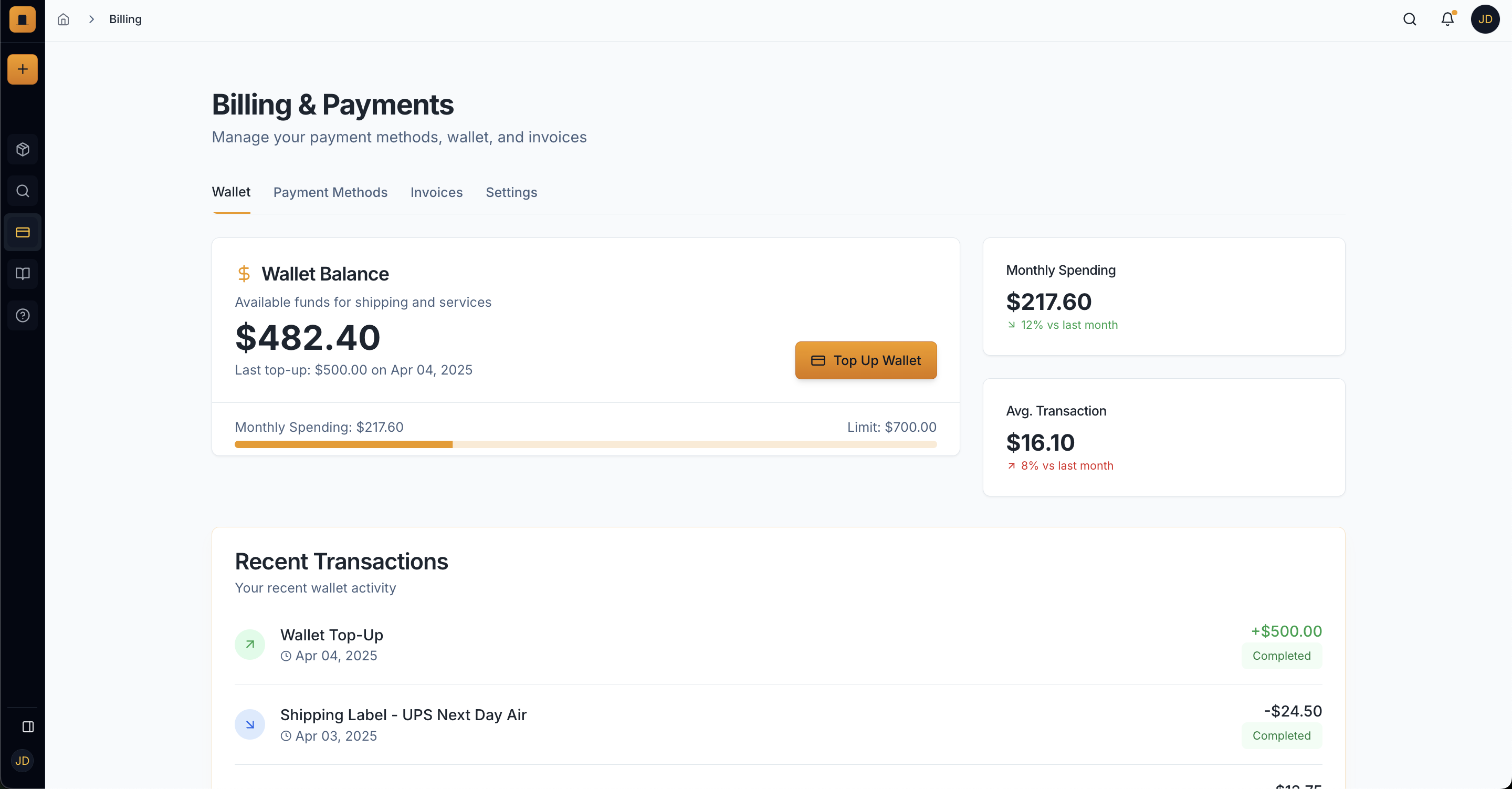
Task: Open the help question mark icon
Action: pos(22,316)
